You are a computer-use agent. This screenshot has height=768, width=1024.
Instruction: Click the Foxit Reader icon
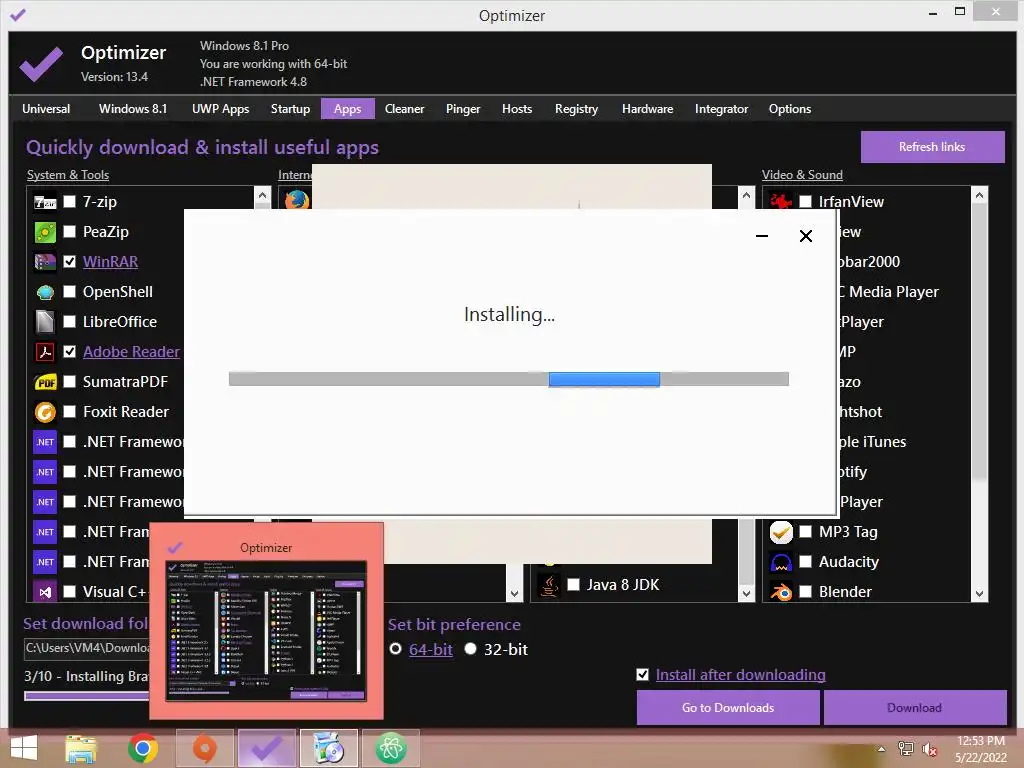click(x=45, y=412)
